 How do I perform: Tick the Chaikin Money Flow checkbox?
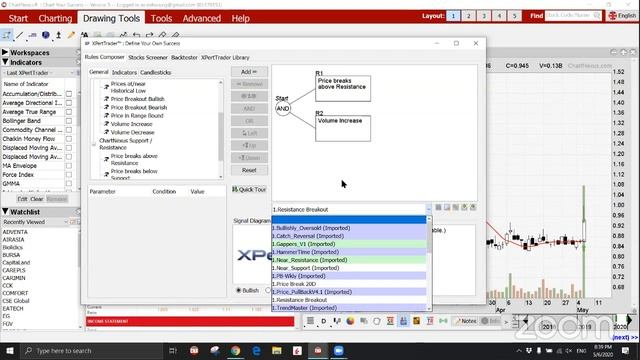coord(69,139)
